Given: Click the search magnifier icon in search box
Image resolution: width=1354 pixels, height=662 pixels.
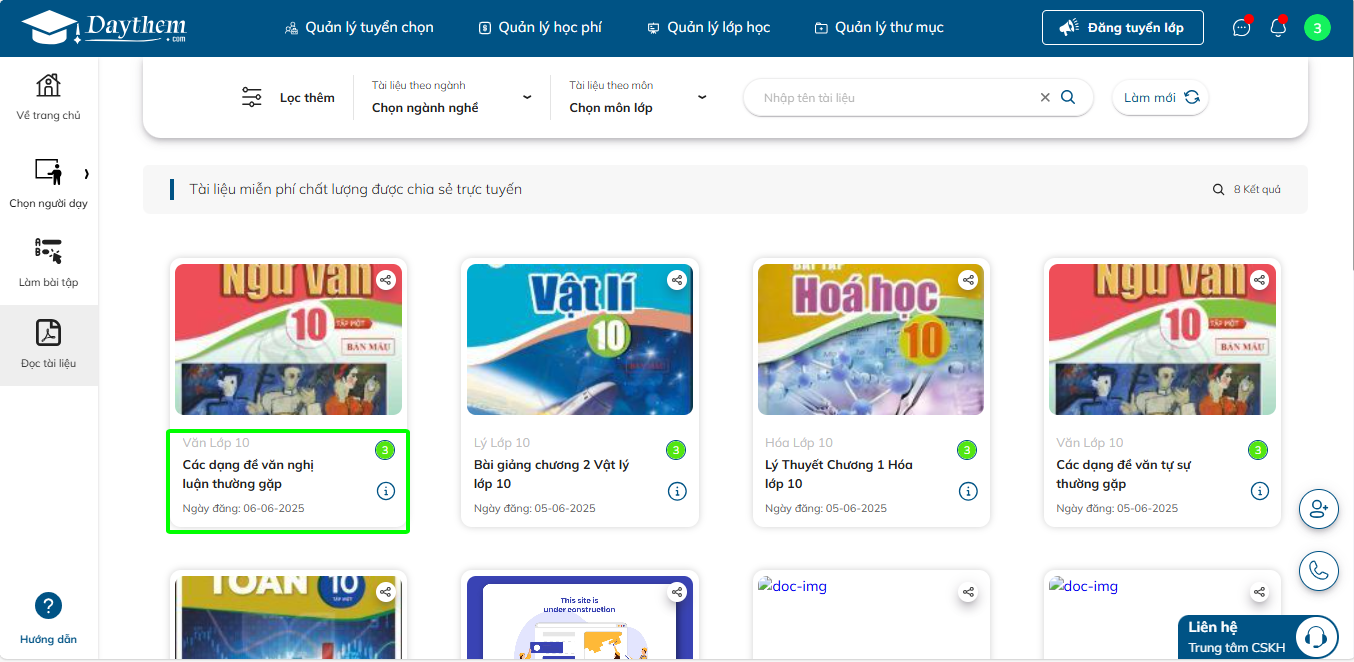Looking at the screenshot, I should click(1068, 97).
